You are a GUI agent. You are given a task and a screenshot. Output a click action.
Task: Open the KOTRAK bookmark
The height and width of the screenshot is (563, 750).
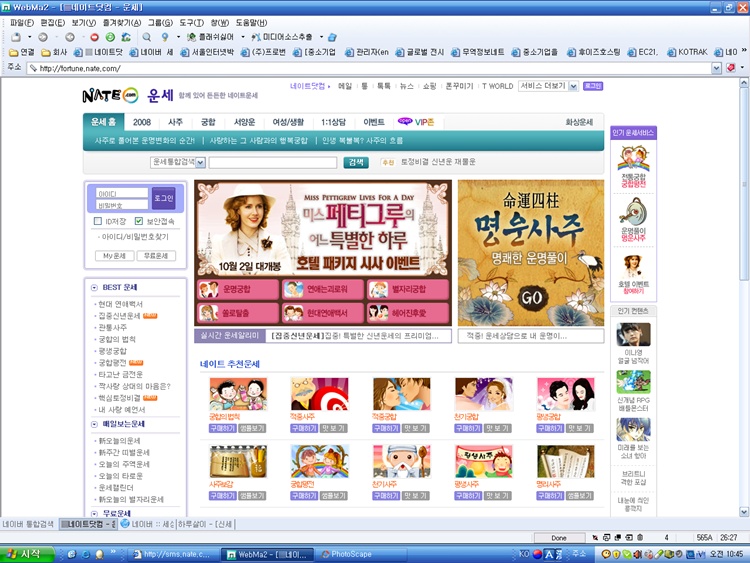[687, 52]
